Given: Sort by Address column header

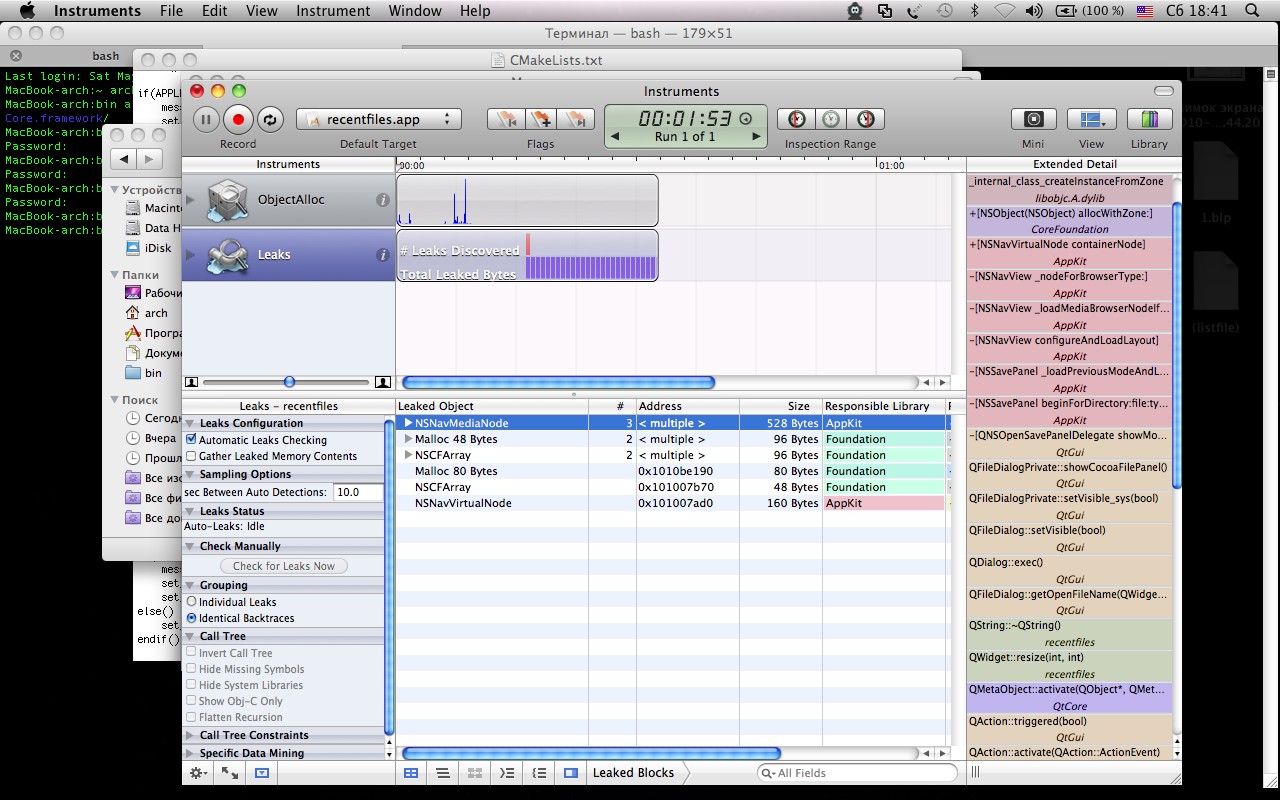Looking at the screenshot, I should click(688, 406).
